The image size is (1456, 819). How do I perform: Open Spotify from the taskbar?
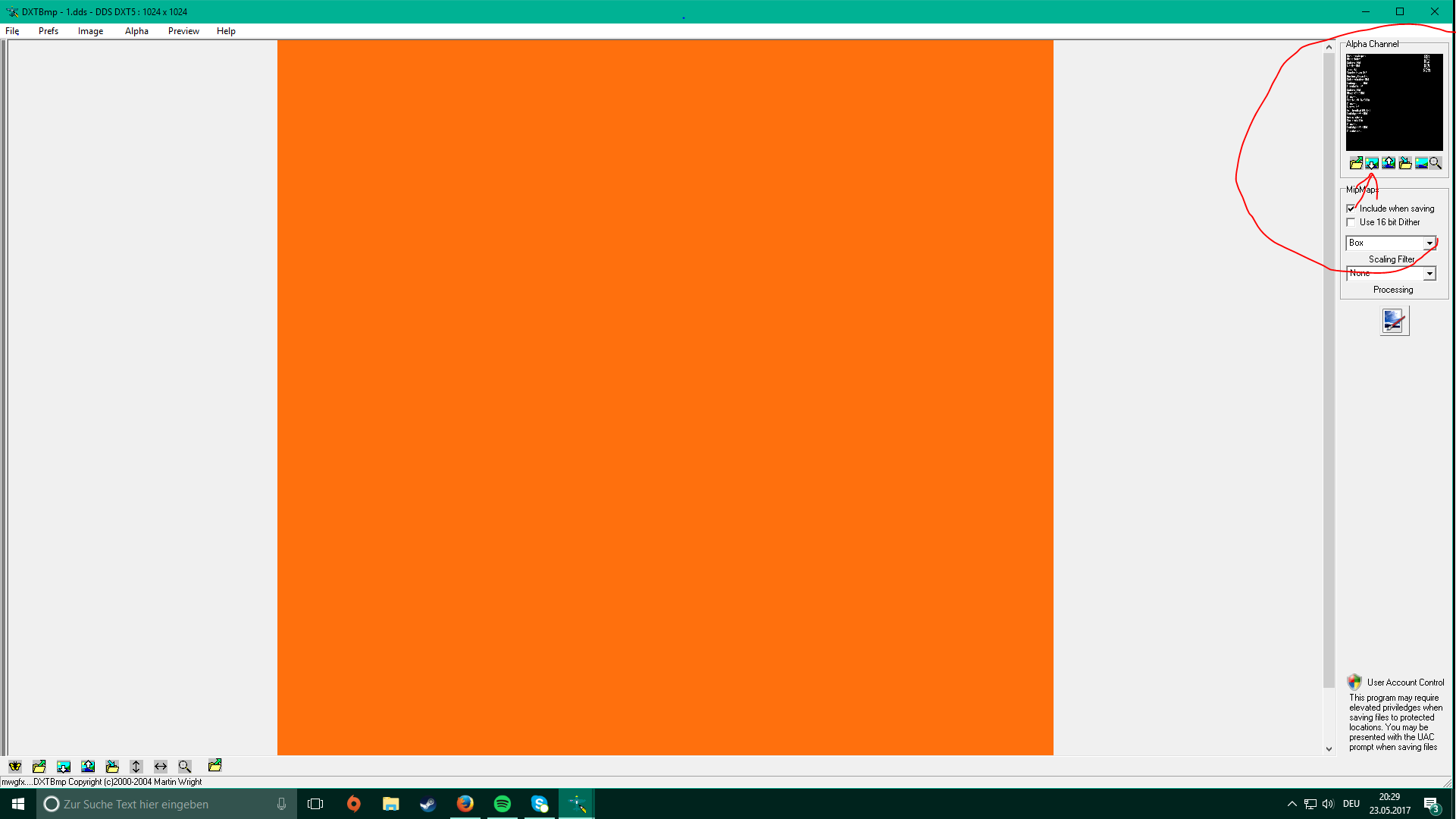tap(502, 804)
